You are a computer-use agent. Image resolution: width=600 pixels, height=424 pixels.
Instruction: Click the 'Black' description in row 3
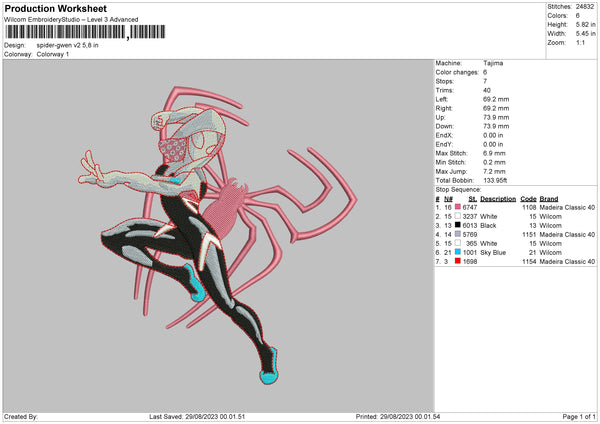coord(488,225)
